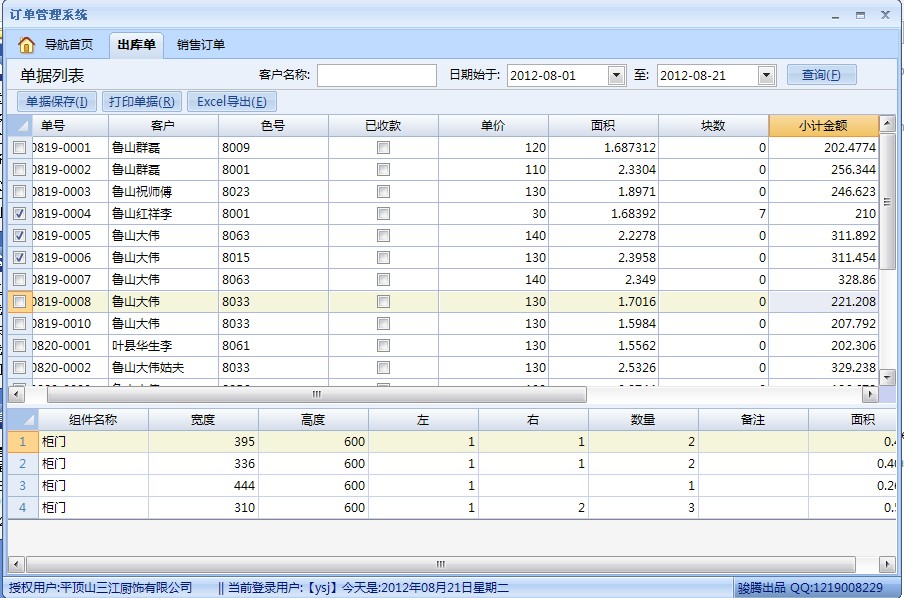904x598 pixels.
Task: Click the upper grid horizontal scrollbar thumb
Action: pyautogui.click(x=316, y=395)
